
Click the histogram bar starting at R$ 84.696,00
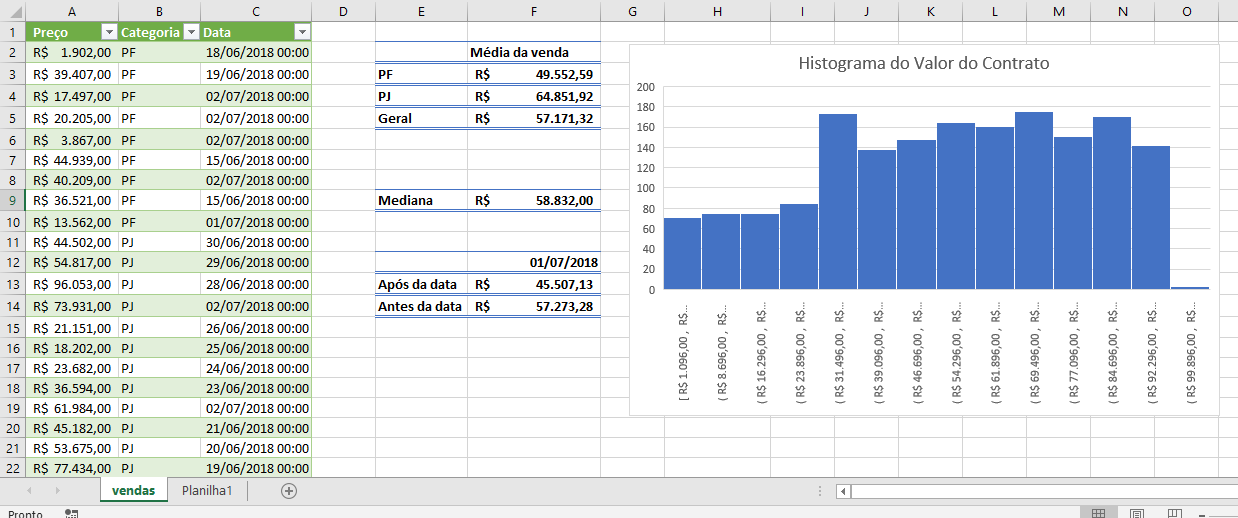coord(1112,203)
